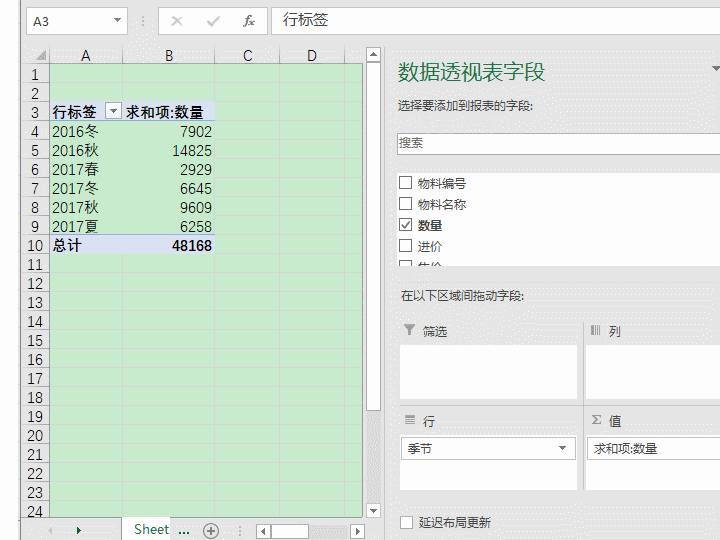
Task: Enable 延迟布局更新 checkbox
Action: [406, 522]
